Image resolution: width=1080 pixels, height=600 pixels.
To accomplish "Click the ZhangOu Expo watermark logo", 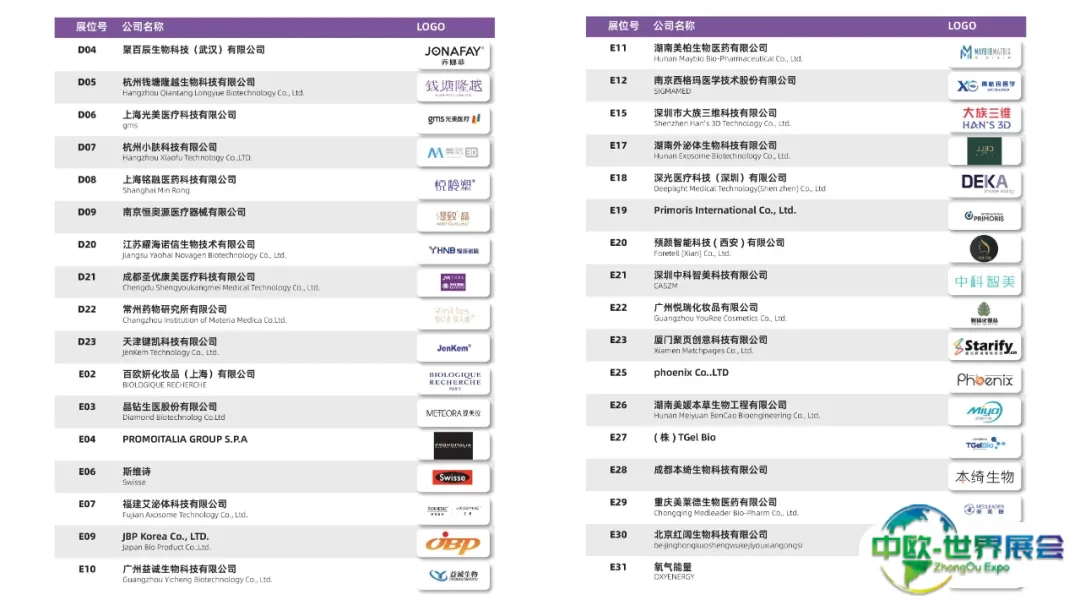I will (965, 548).
